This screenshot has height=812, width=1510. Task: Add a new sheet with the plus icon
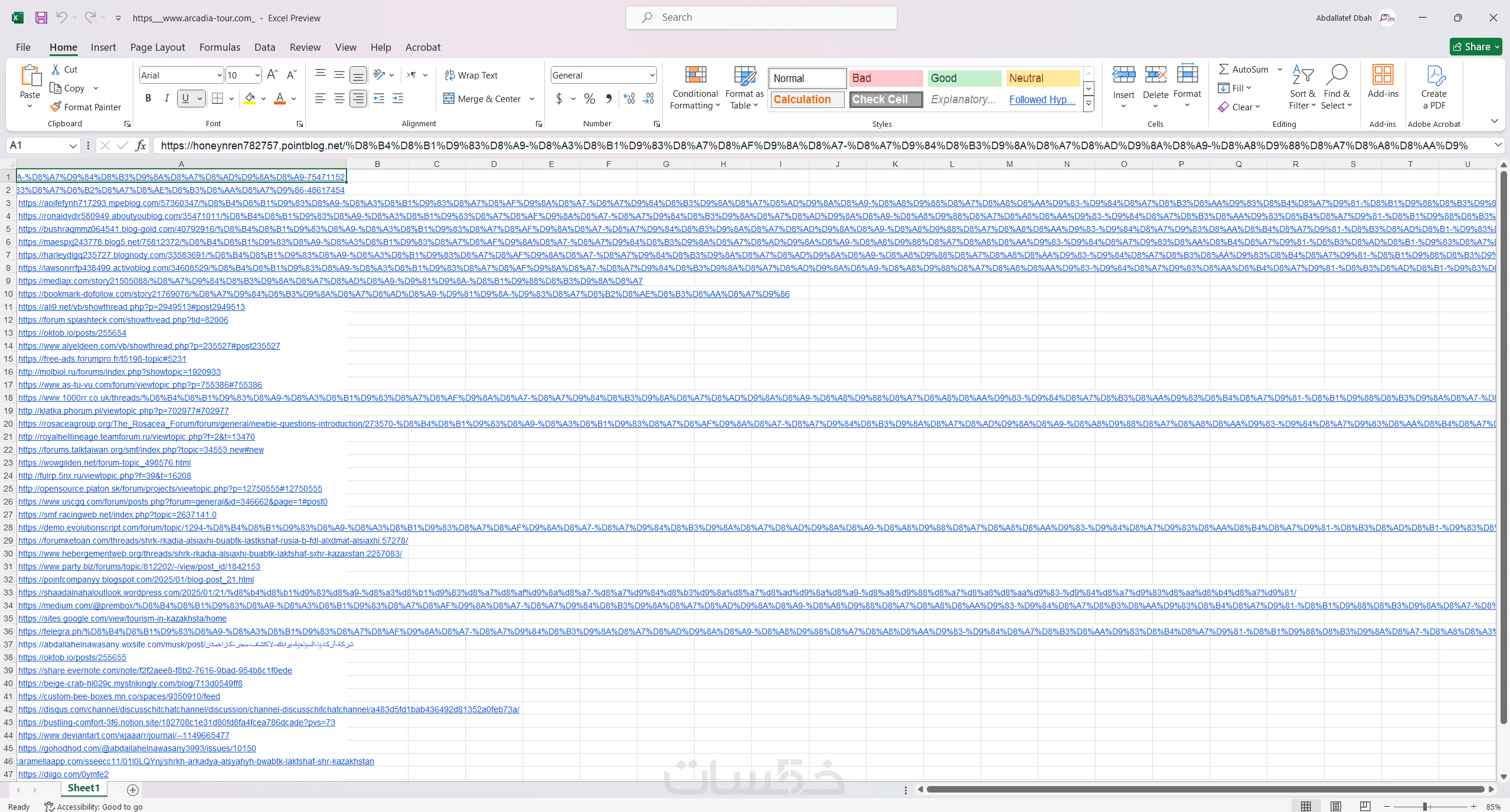pyautogui.click(x=133, y=790)
